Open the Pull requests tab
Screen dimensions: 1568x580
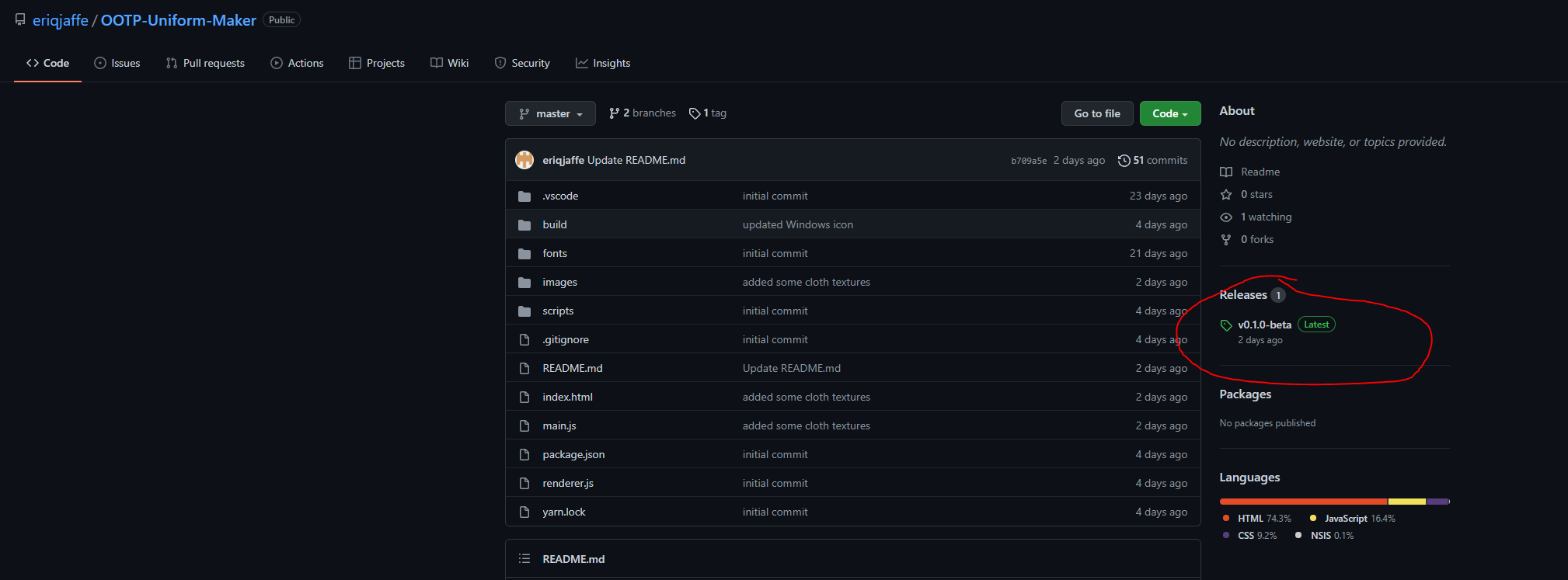coord(205,64)
